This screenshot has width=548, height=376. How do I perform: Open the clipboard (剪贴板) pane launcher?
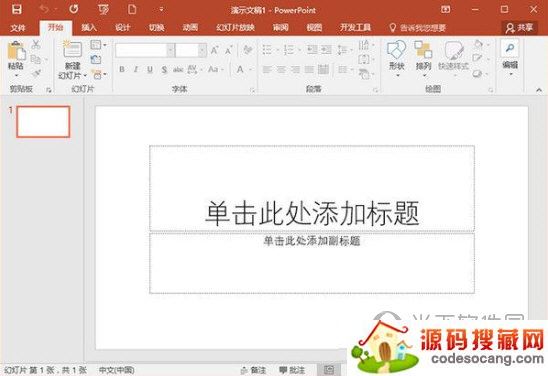[49, 91]
